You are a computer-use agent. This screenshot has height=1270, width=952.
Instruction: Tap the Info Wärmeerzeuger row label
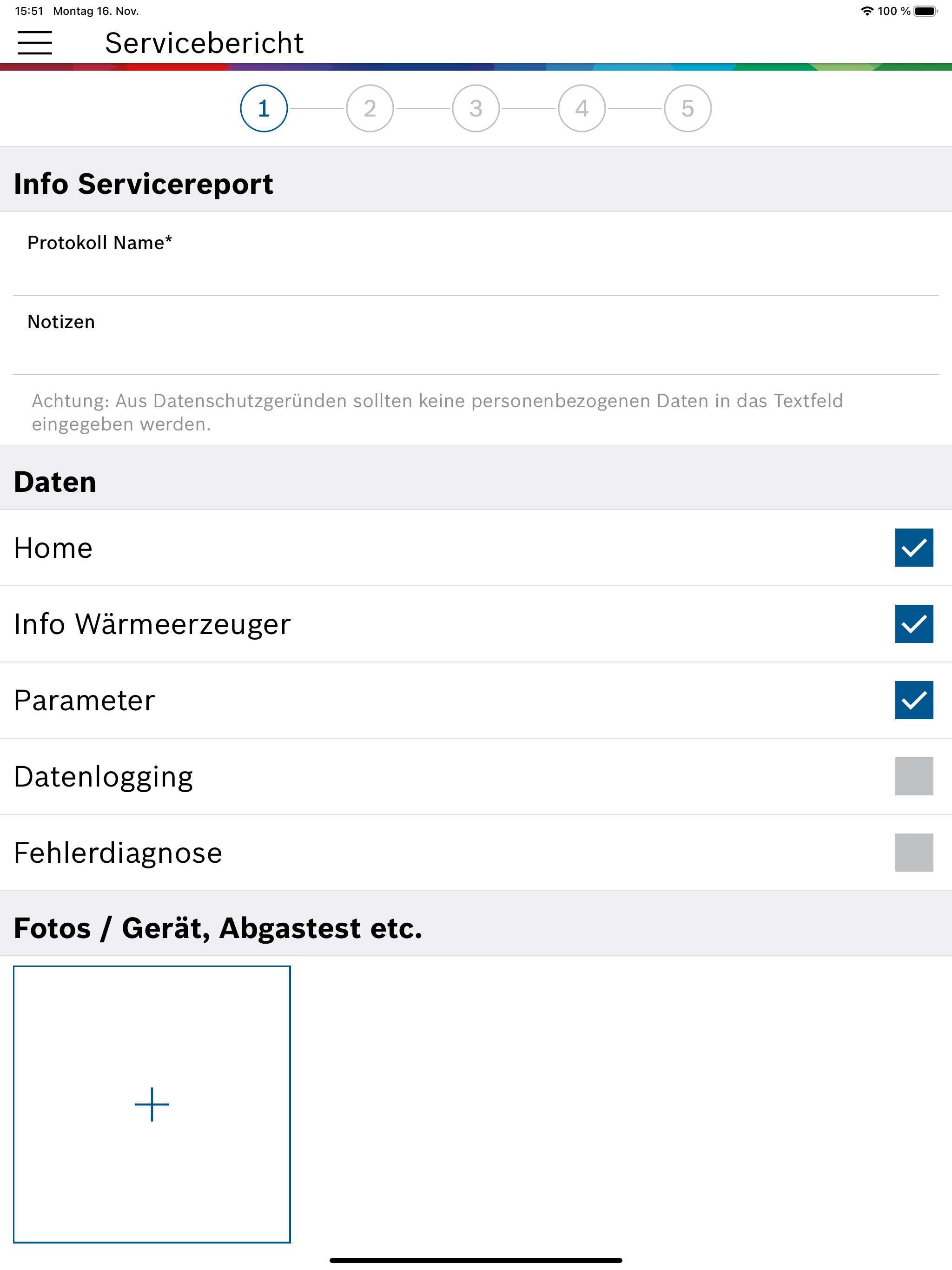coord(152,623)
